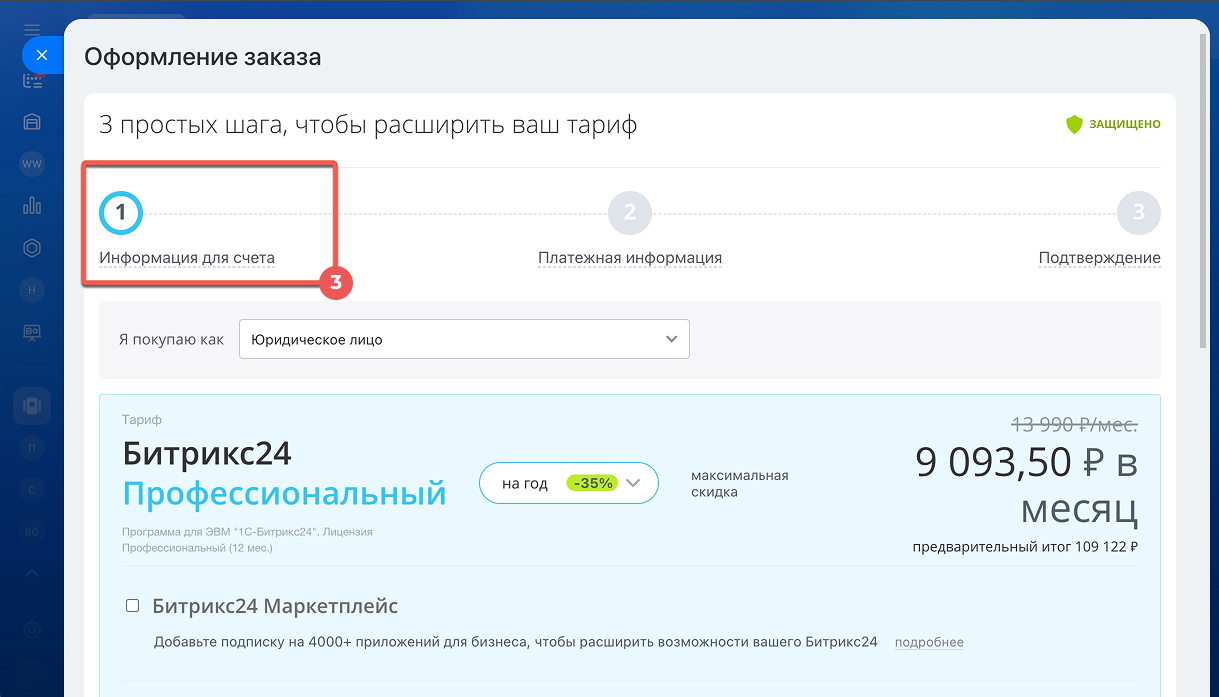Viewport: 1219px width, 697px height.
Task: Open the warehouse/store icon in the sidebar
Action: pyautogui.click(x=32, y=122)
